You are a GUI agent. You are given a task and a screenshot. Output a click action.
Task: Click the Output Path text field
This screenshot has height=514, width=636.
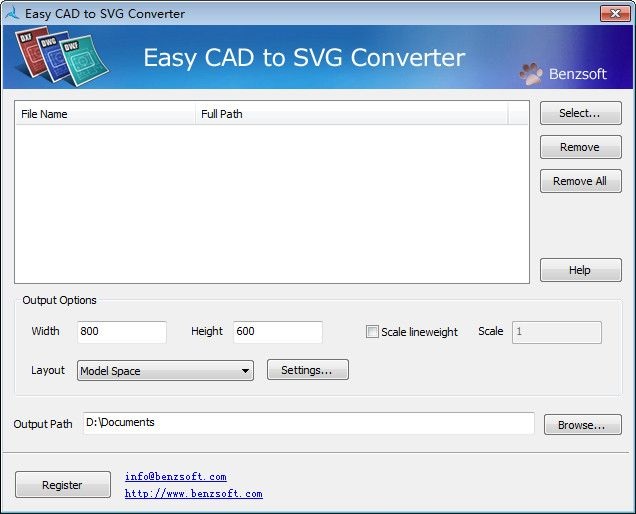tap(309, 423)
